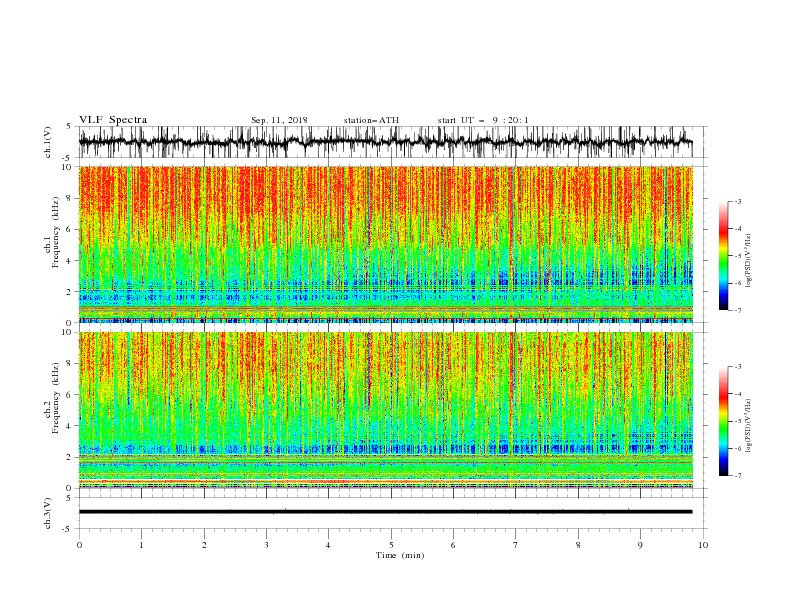Click the "8" kHz tick of ch.2 spectrogram
Image resolution: width=792 pixels, height=612 pixels.
pos(70,364)
